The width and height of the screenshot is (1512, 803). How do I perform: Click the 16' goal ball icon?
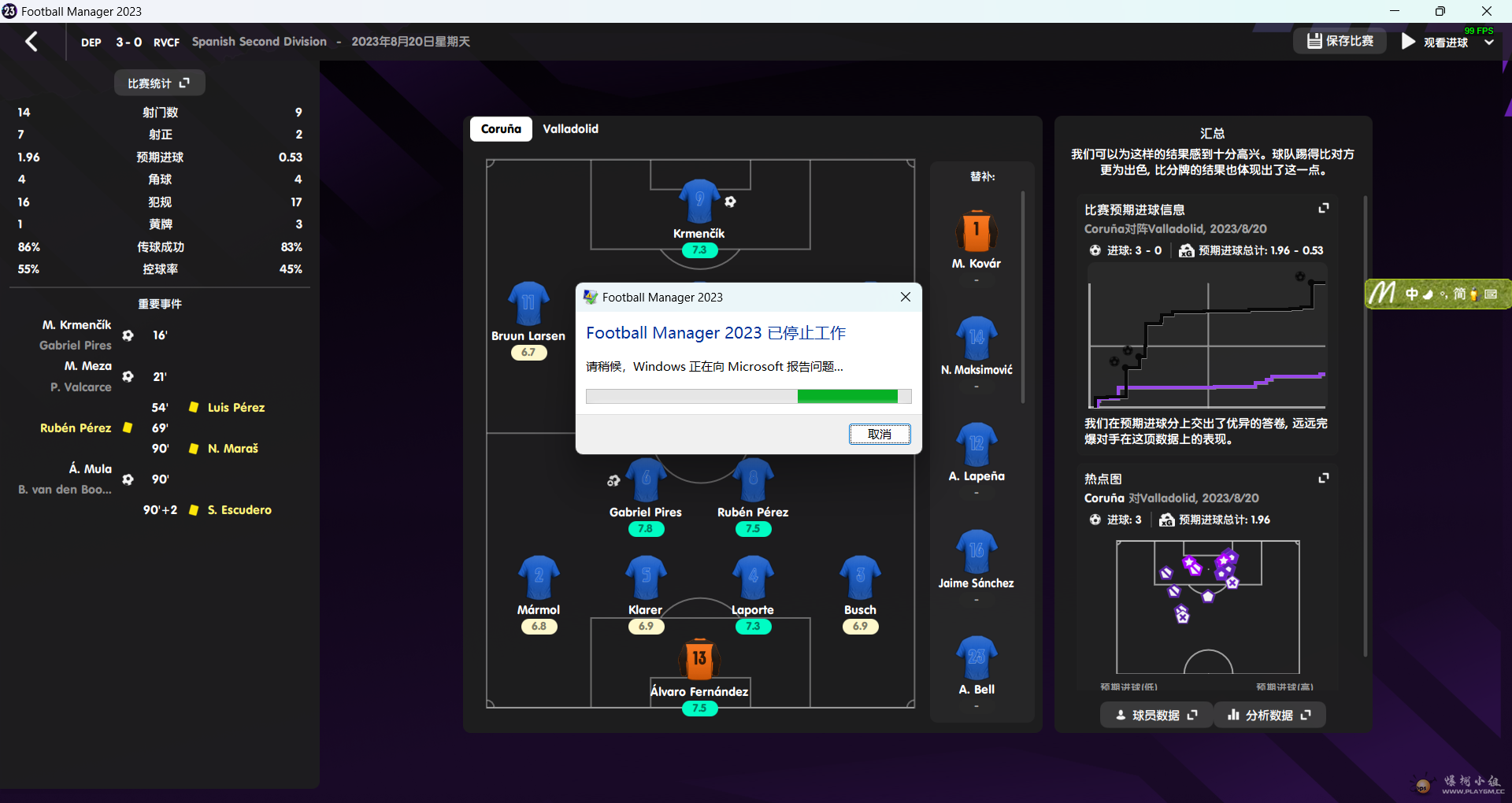tap(128, 335)
